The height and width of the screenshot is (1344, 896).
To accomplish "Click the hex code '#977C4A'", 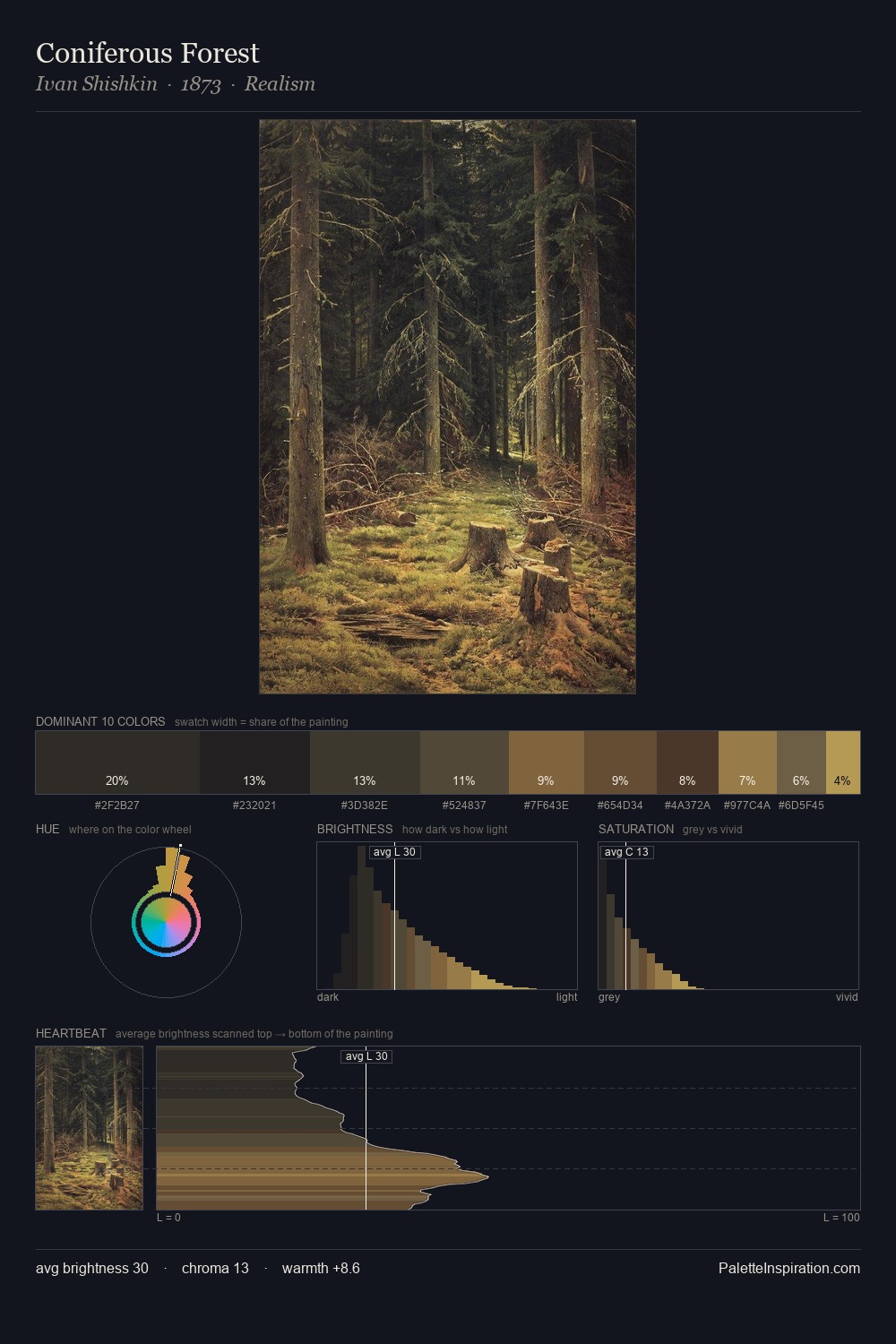I will [x=747, y=806].
